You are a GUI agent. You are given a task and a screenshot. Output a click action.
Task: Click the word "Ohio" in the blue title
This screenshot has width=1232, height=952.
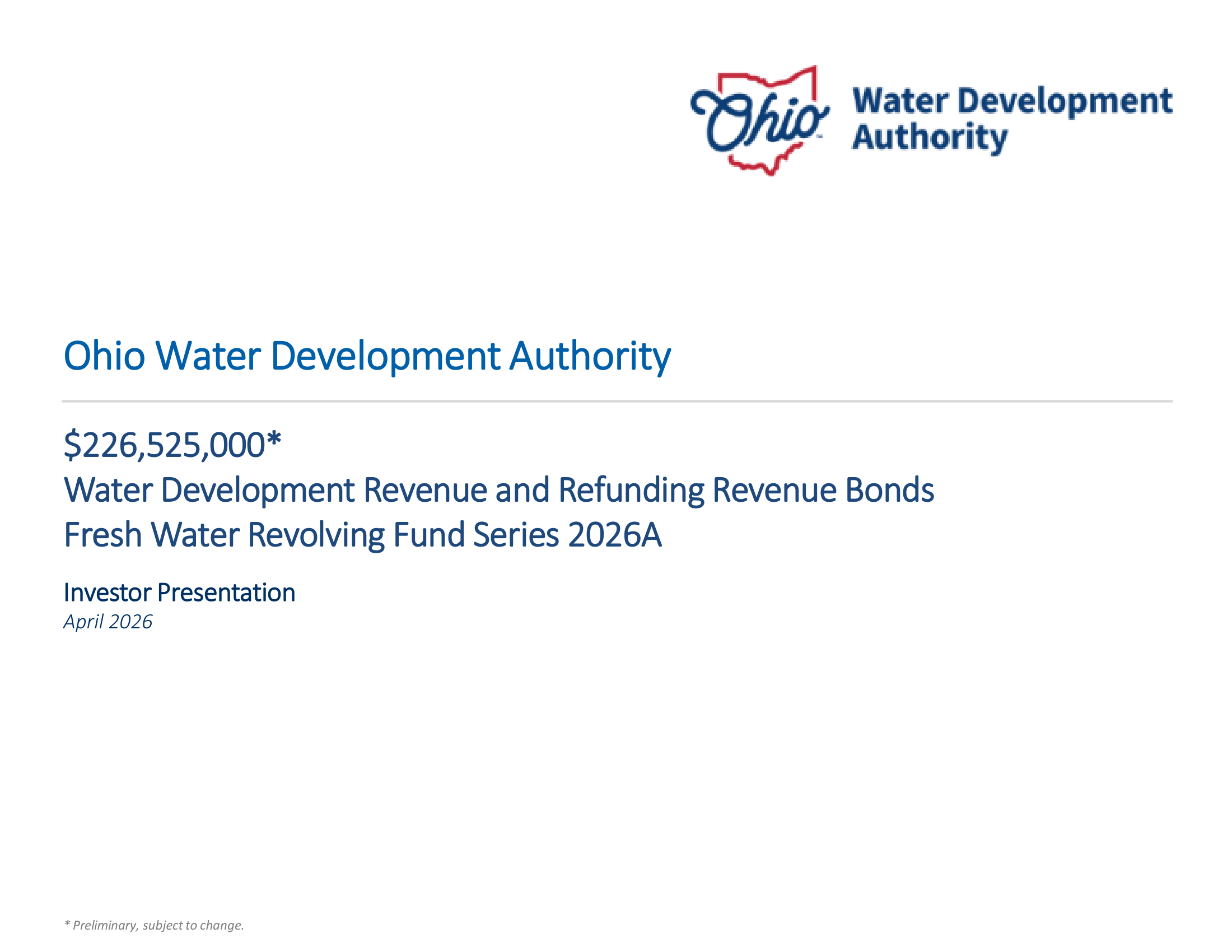pyautogui.click(x=104, y=356)
